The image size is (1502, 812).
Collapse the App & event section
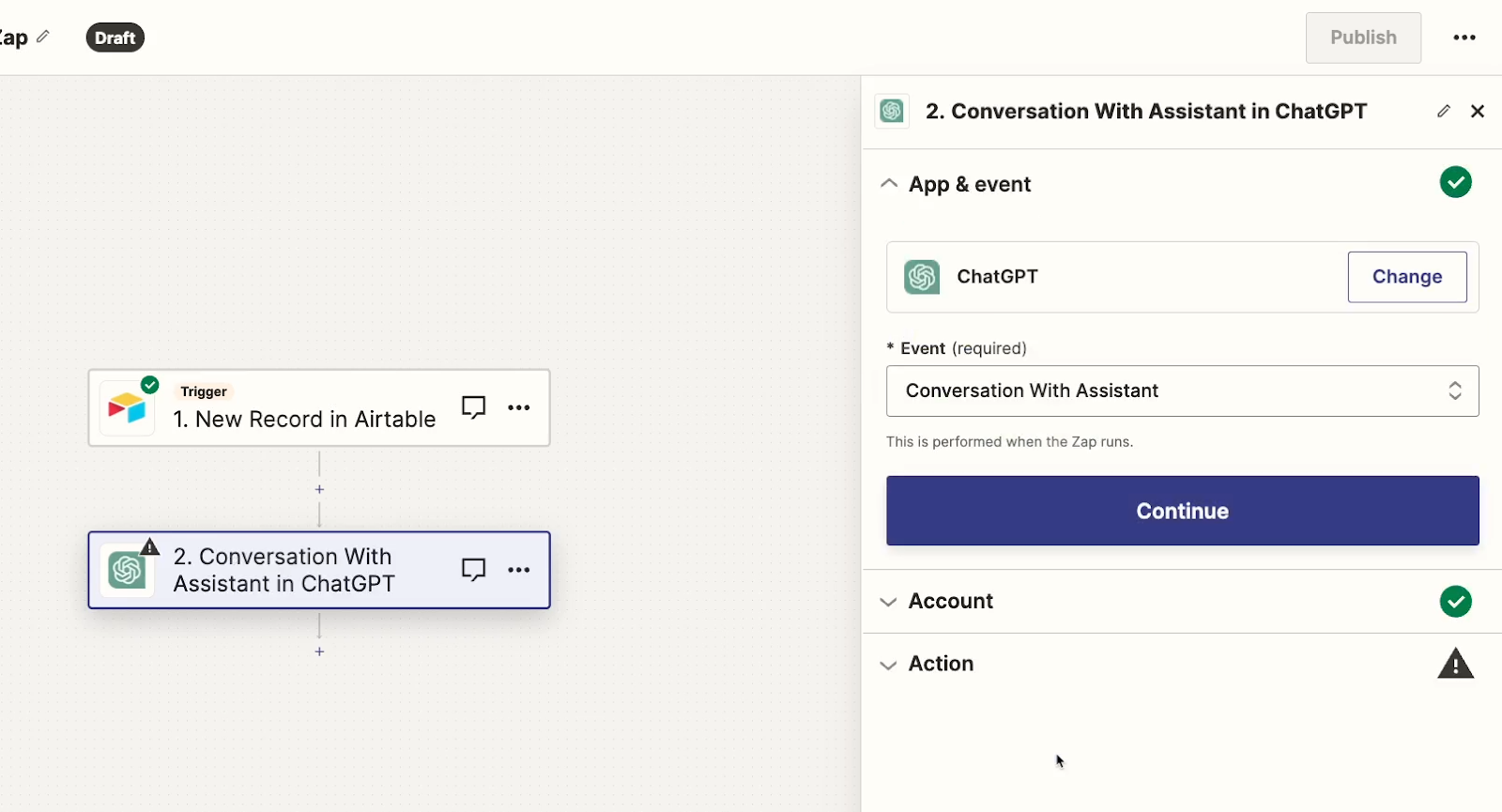coord(889,184)
